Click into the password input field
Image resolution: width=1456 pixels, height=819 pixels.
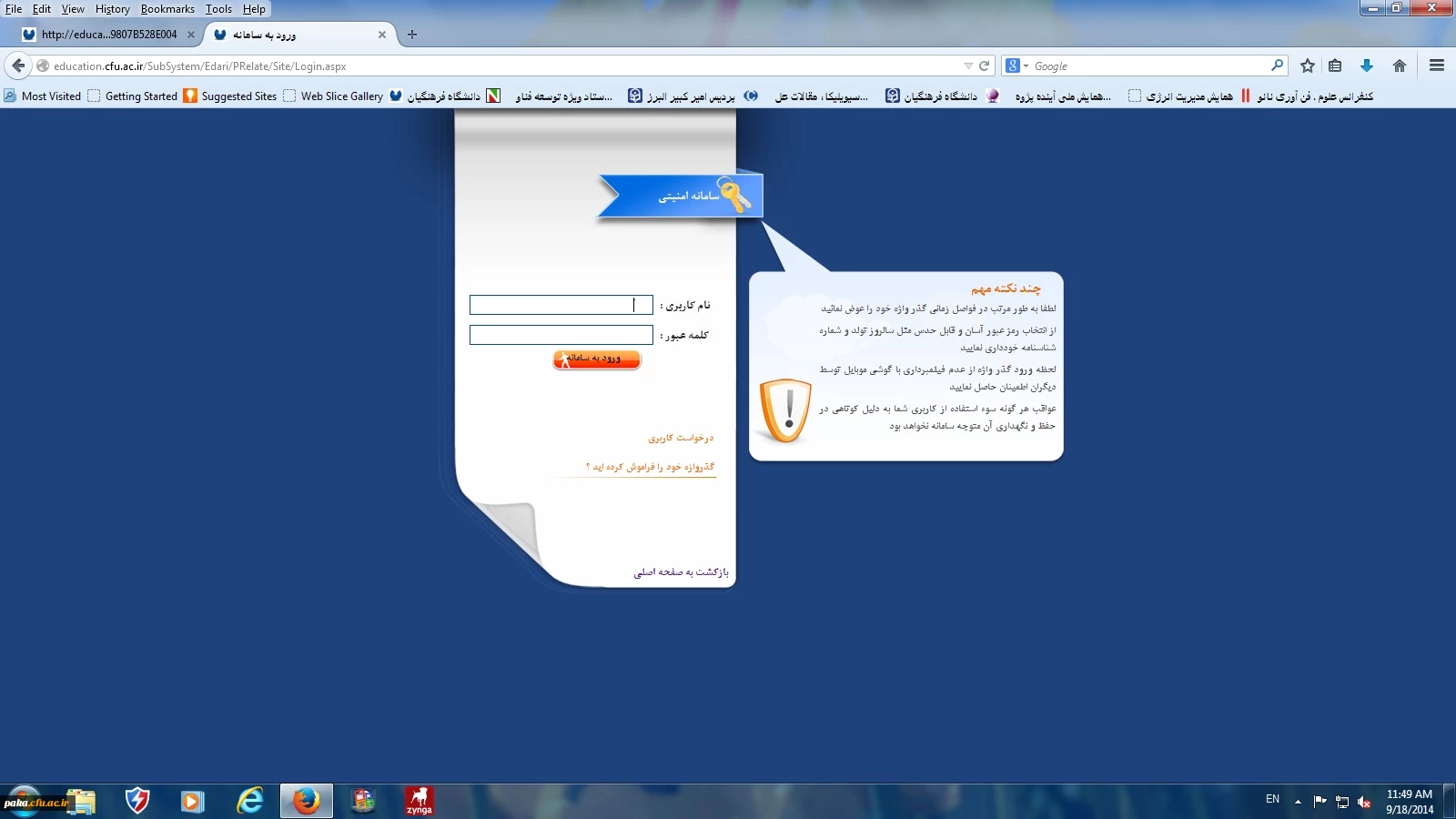pyautogui.click(x=561, y=335)
